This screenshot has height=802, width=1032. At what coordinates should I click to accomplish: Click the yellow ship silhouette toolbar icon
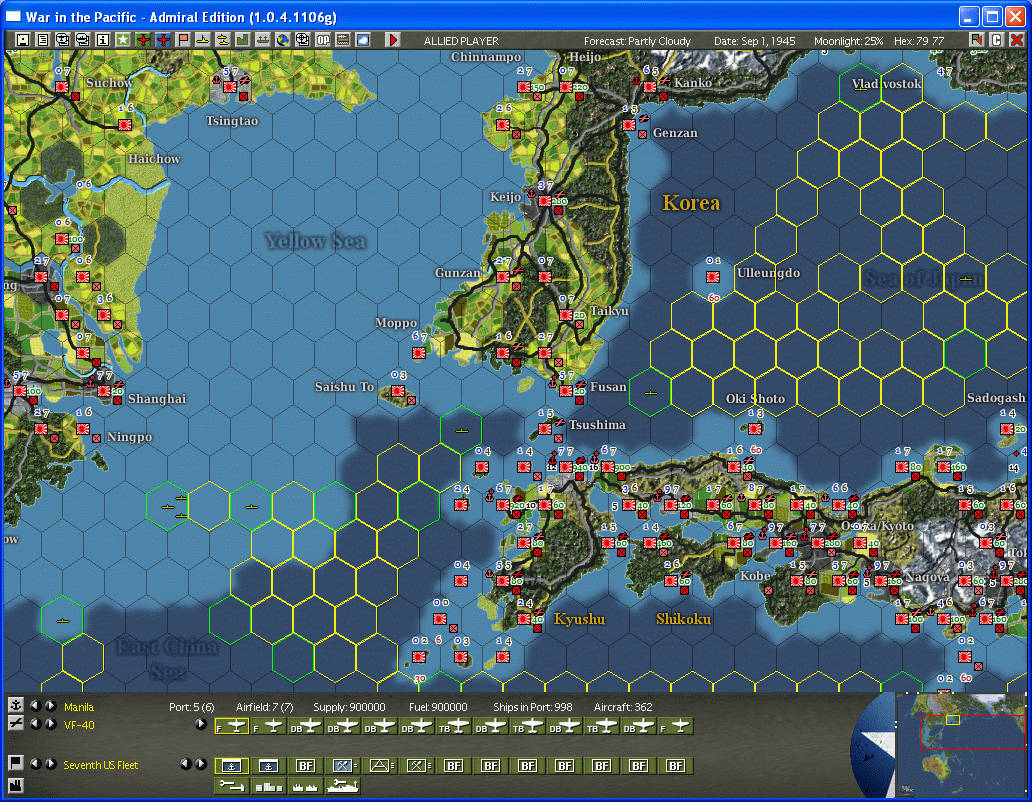(203, 39)
